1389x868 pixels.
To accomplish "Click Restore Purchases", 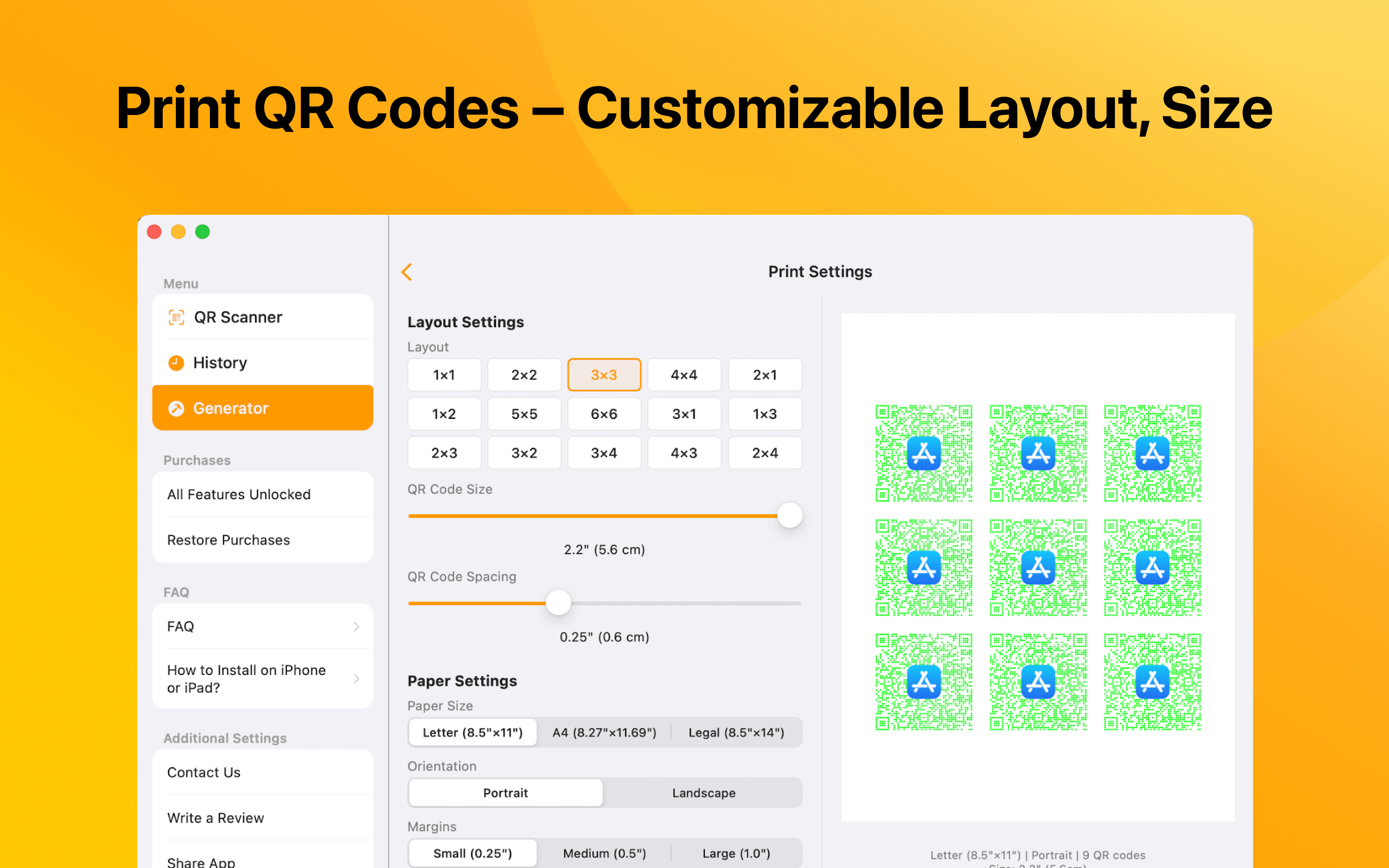I will 228,540.
